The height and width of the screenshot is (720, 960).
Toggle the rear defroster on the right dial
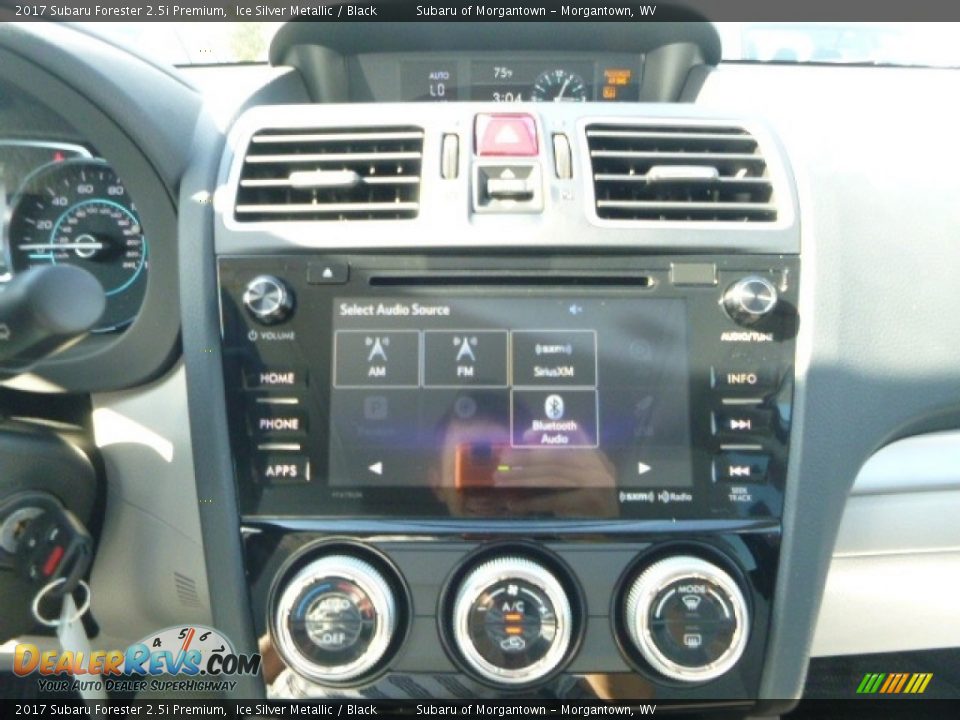pyautogui.click(x=691, y=639)
